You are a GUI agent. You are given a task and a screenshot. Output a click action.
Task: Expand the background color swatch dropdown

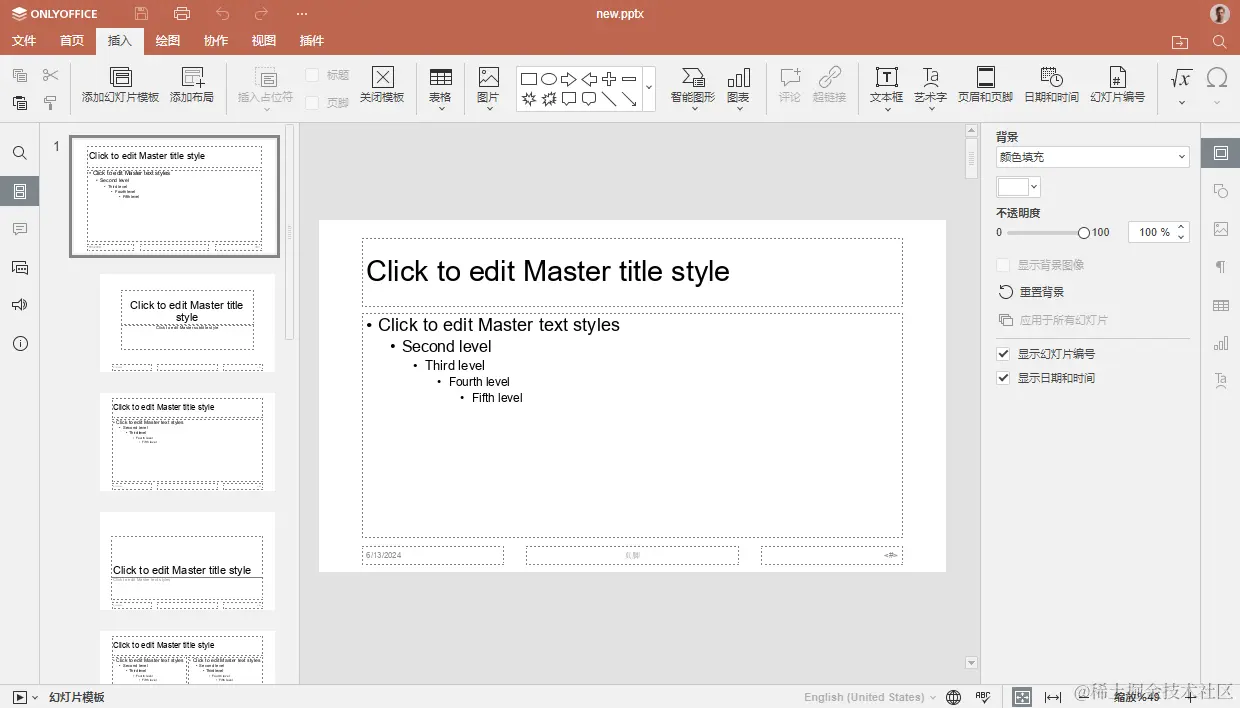coord(1032,186)
